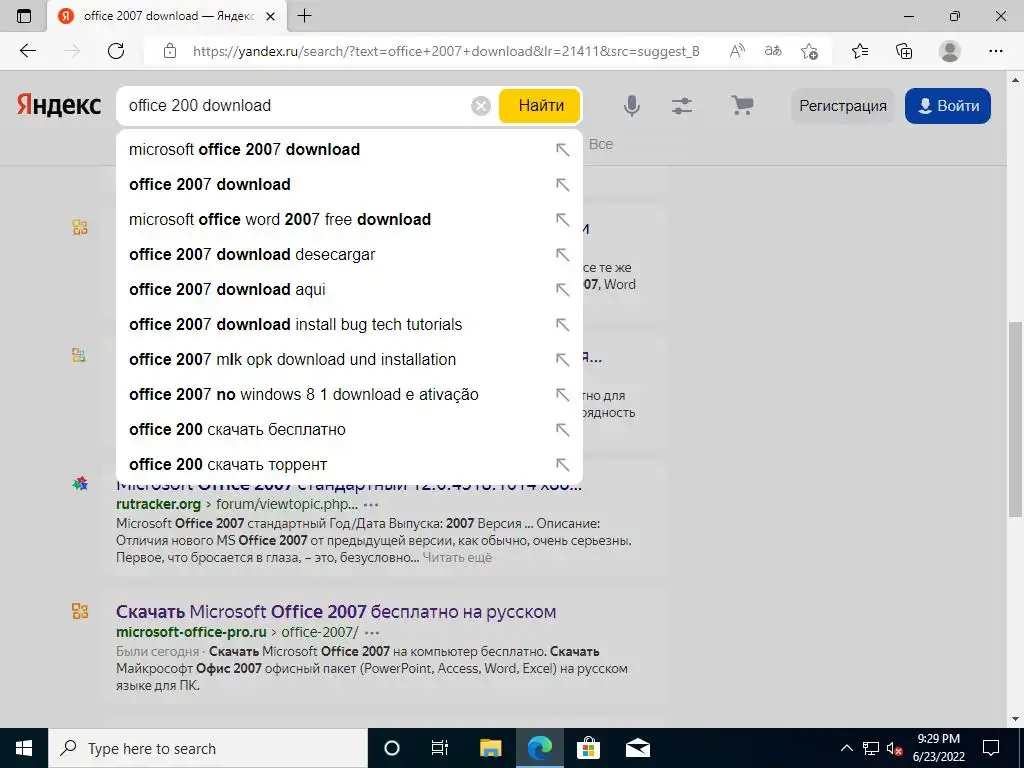Viewport: 1024px width, 768px height.
Task: Close the office 2007 download tab
Action: point(270,16)
